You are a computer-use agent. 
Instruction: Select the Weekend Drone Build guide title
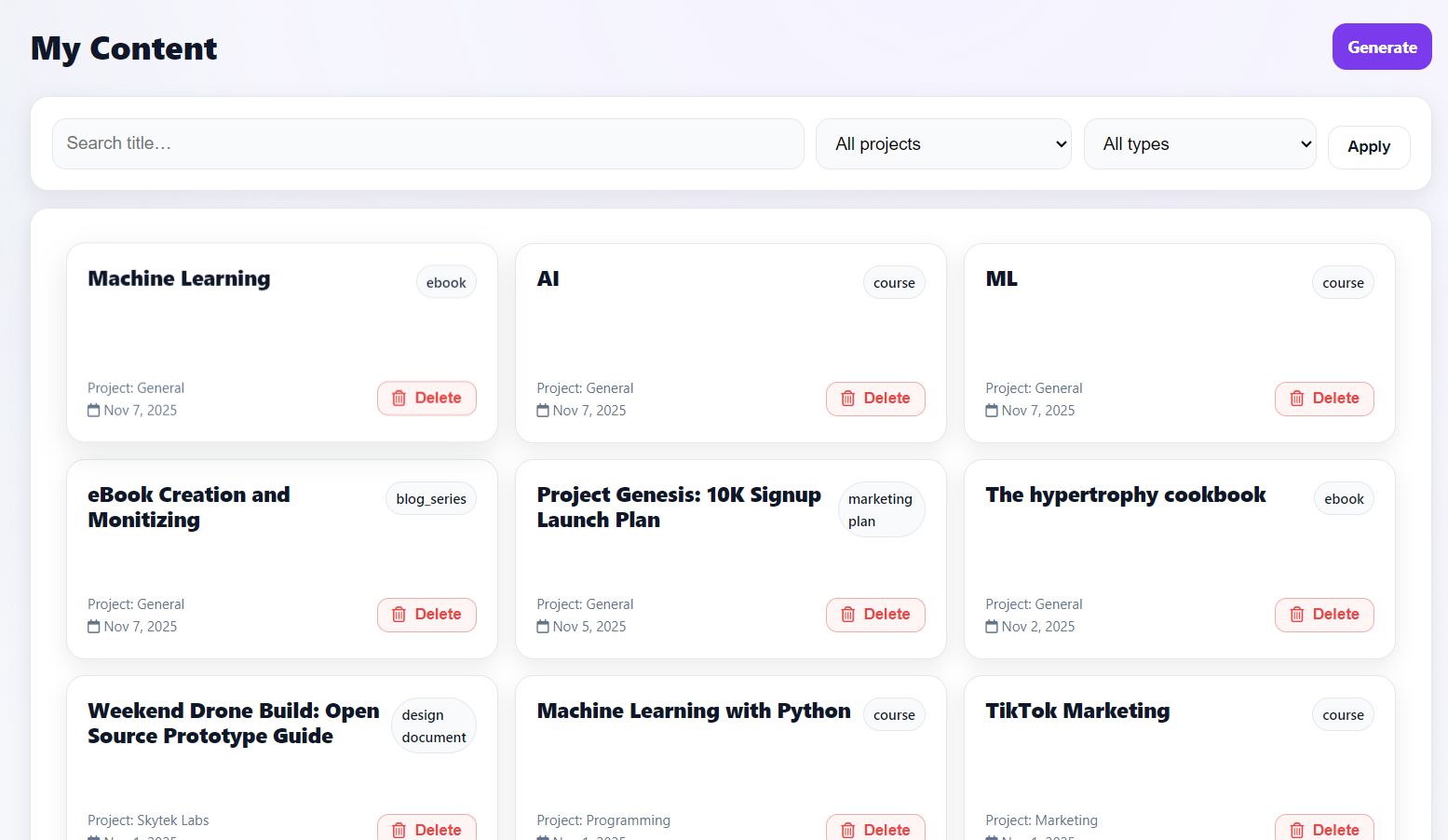tap(233, 724)
